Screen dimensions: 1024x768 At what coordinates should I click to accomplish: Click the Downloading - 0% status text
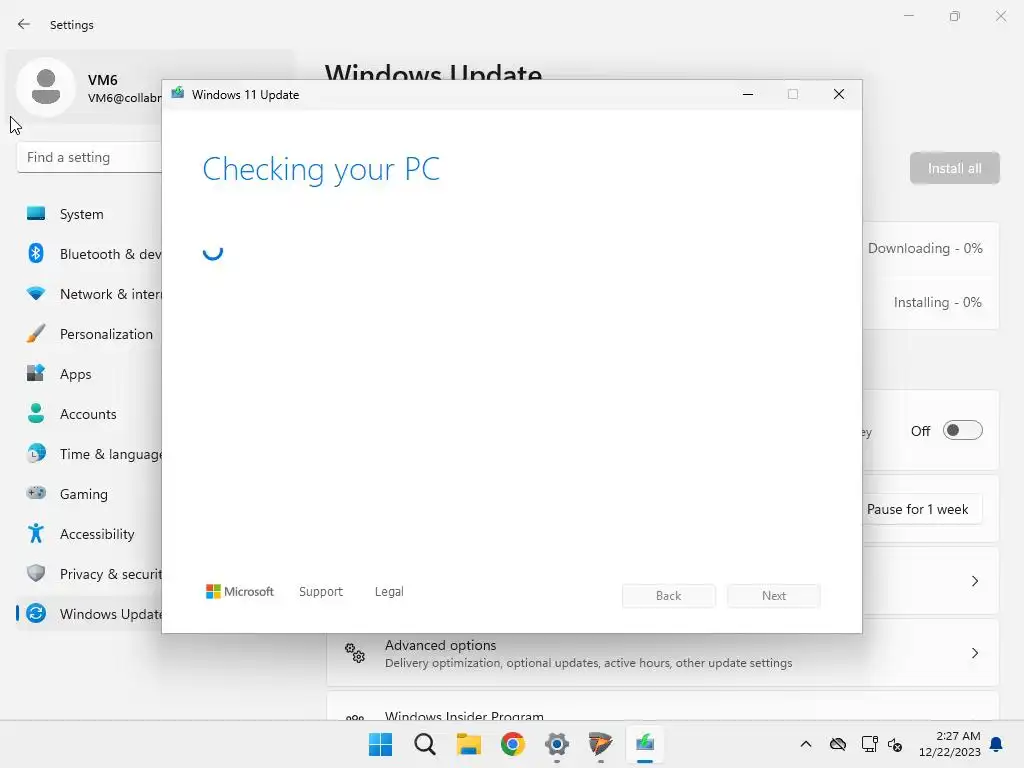925,248
